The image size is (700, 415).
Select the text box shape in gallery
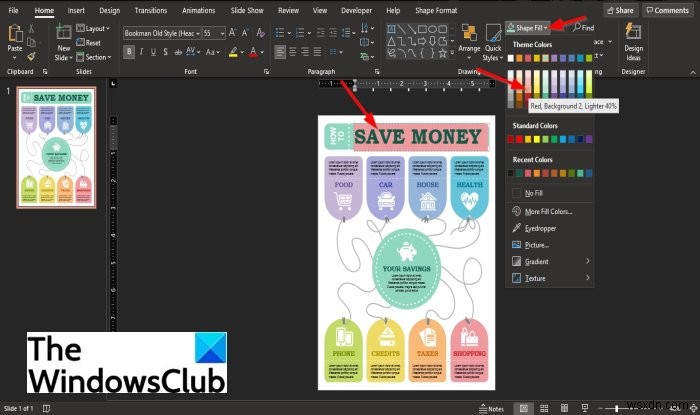[x=392, y=29]
